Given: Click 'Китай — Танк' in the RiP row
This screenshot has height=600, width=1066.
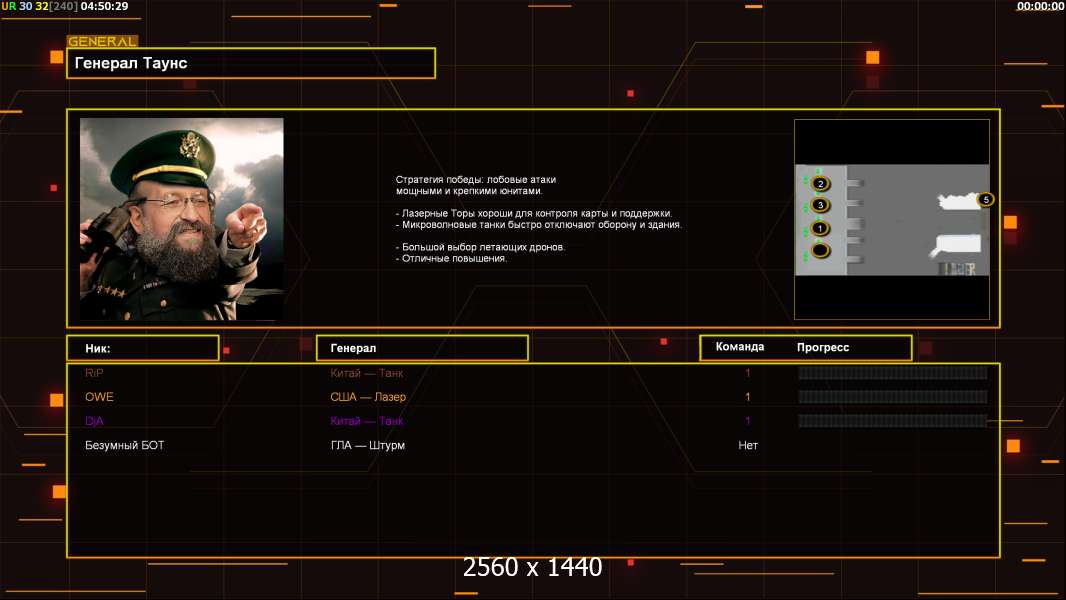Looking at the screenshot, I should [x=366, y=373].
